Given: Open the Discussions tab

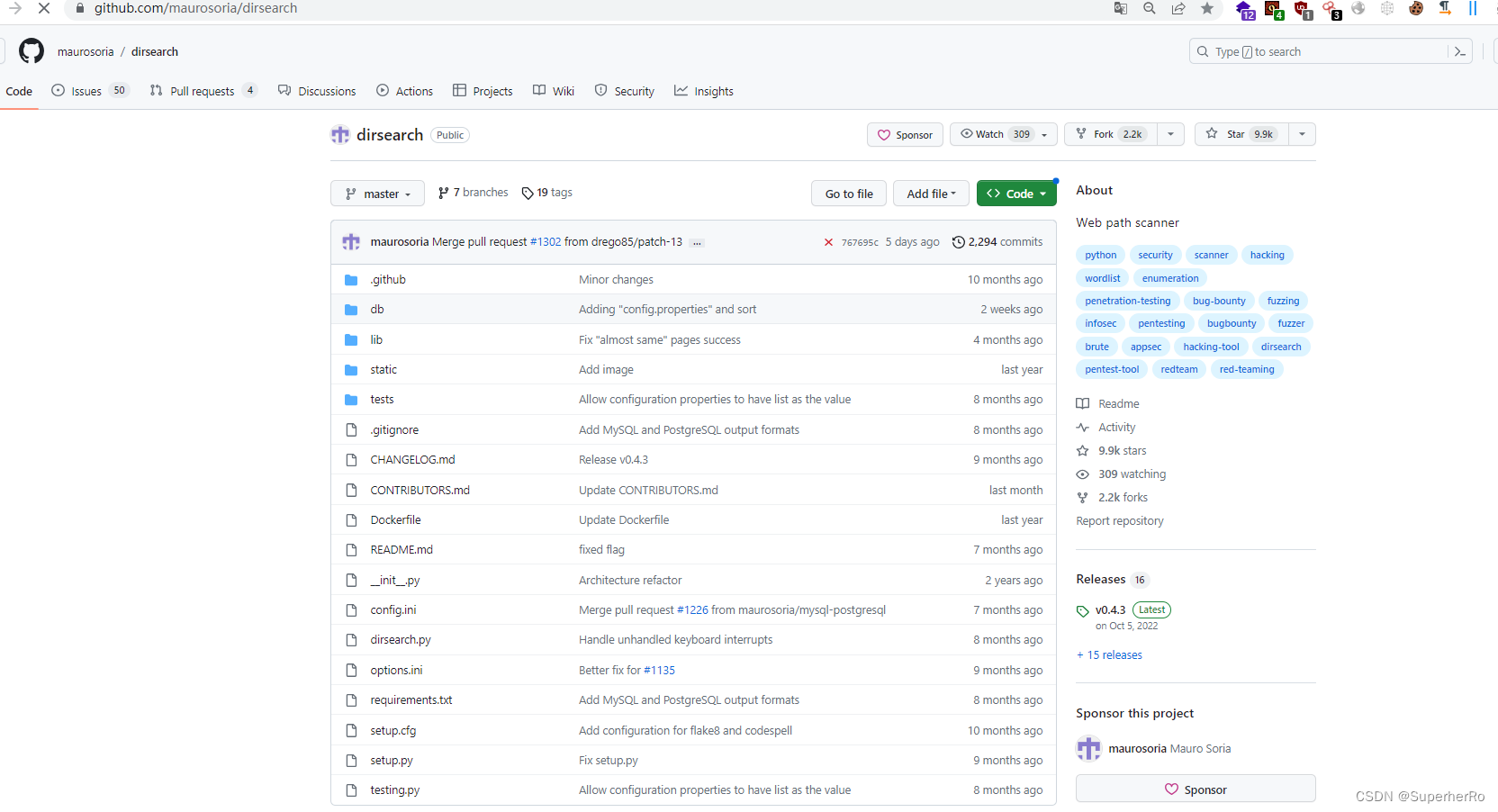Looking at the screenshot, I should 317,91.
